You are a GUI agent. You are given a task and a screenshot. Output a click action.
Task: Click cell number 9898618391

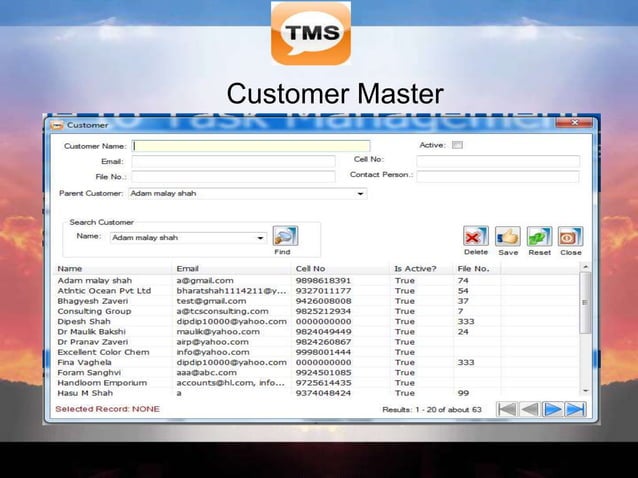click(x=323, y=281)
